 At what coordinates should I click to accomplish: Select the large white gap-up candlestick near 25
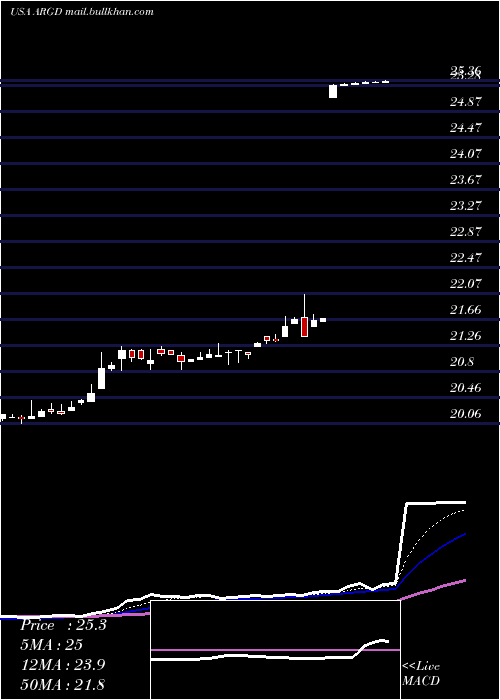tap(333, 91)
